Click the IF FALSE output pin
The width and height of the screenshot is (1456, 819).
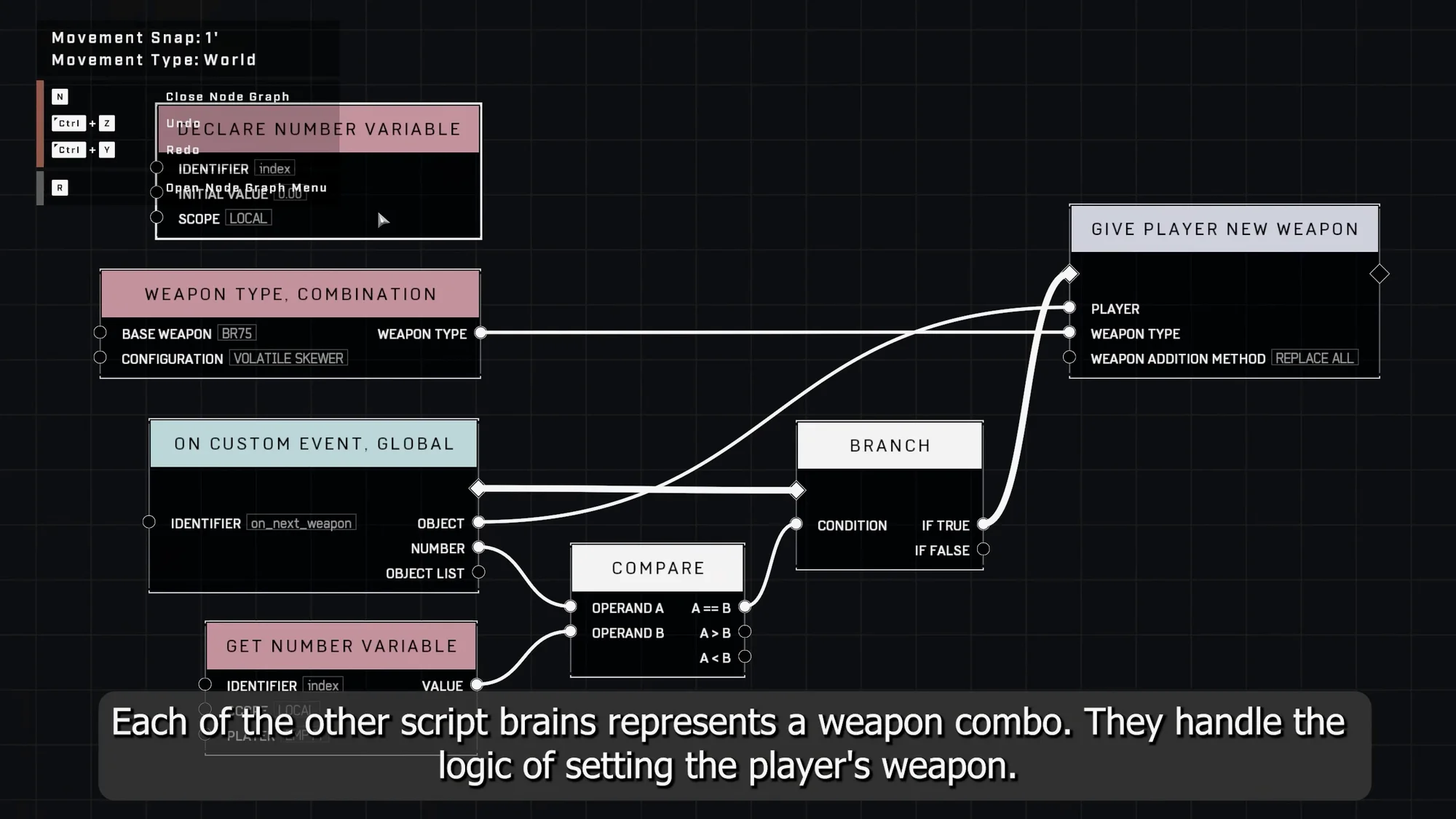point(984,549)
